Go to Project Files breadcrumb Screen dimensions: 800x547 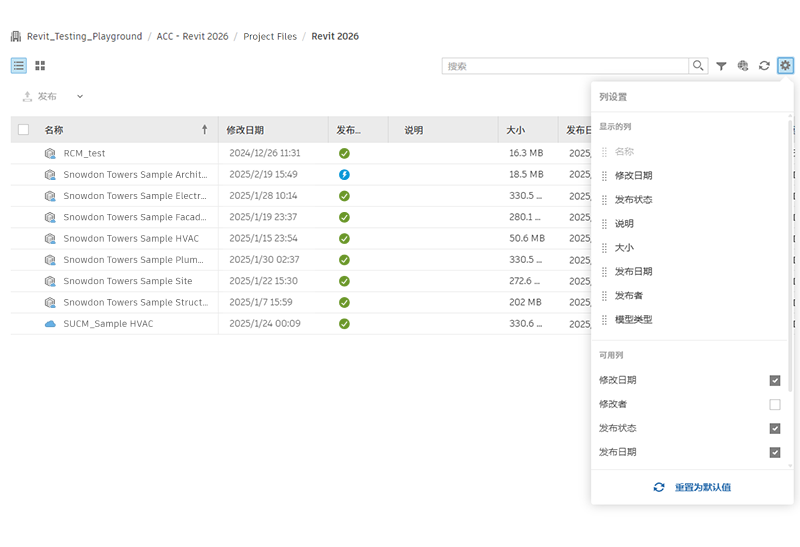pyautogui.click(x=270, y=36)
